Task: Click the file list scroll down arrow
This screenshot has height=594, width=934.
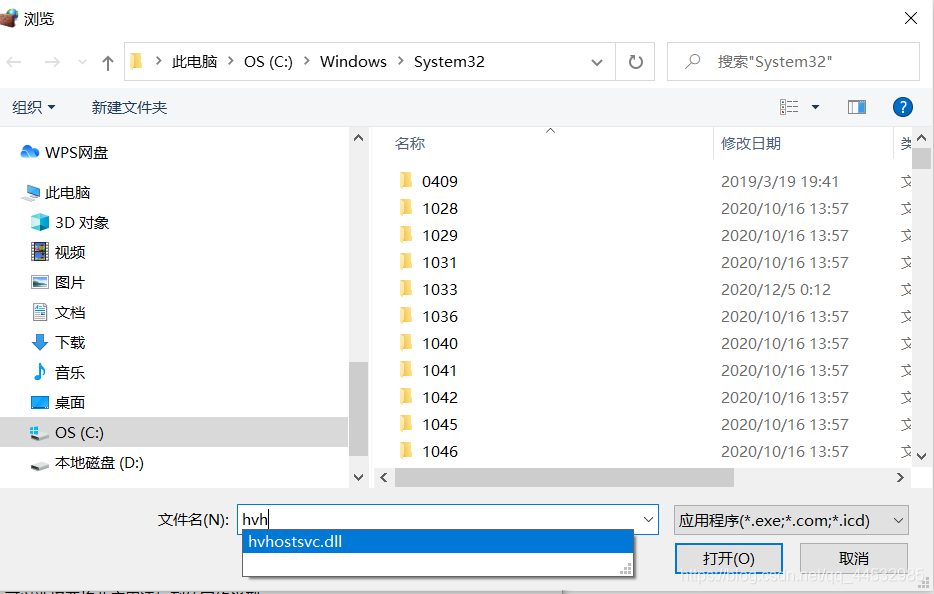Action: click(x=921, y=456)
